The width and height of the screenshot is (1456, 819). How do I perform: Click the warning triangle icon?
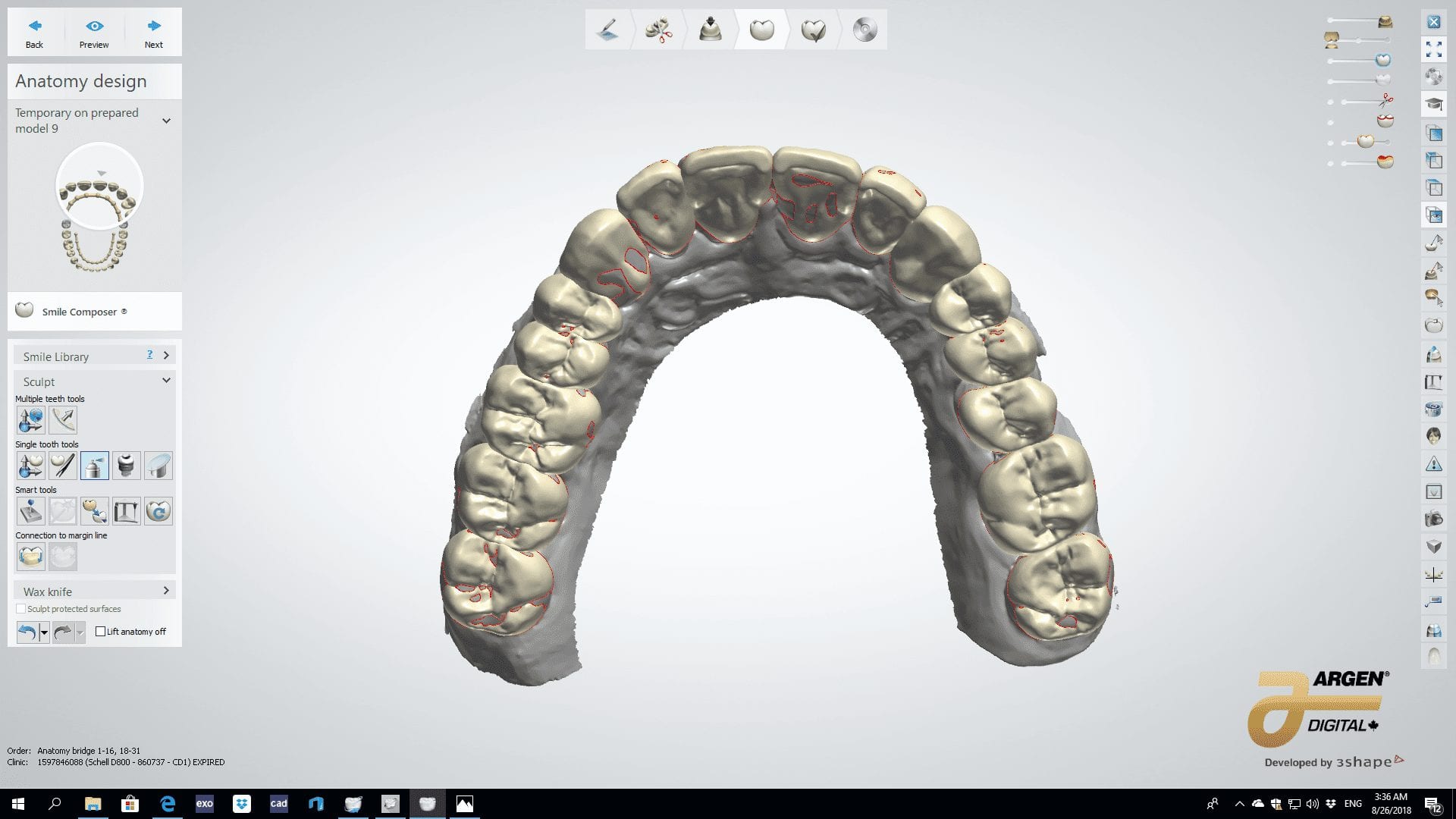1433,463
